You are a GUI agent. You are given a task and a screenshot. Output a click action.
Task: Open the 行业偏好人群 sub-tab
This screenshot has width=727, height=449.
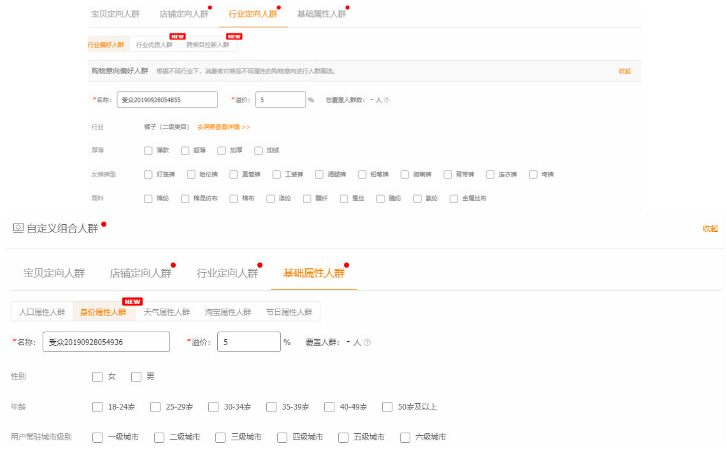106,45
